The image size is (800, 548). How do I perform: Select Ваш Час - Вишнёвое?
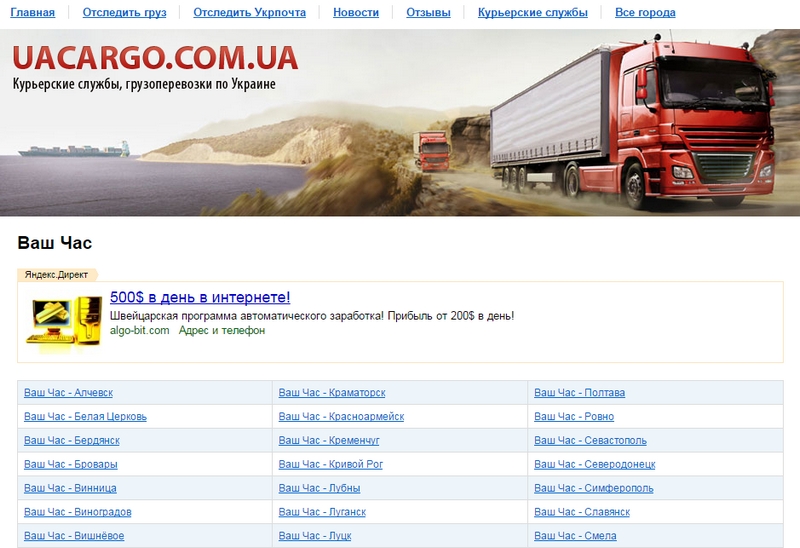pos(74,536)
